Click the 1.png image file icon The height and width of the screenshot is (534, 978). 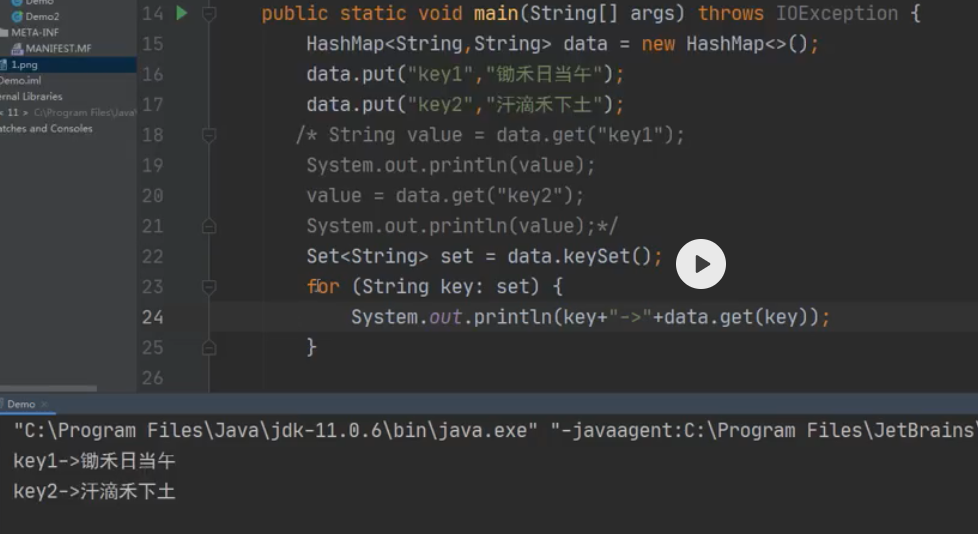[x=4, y=64]
